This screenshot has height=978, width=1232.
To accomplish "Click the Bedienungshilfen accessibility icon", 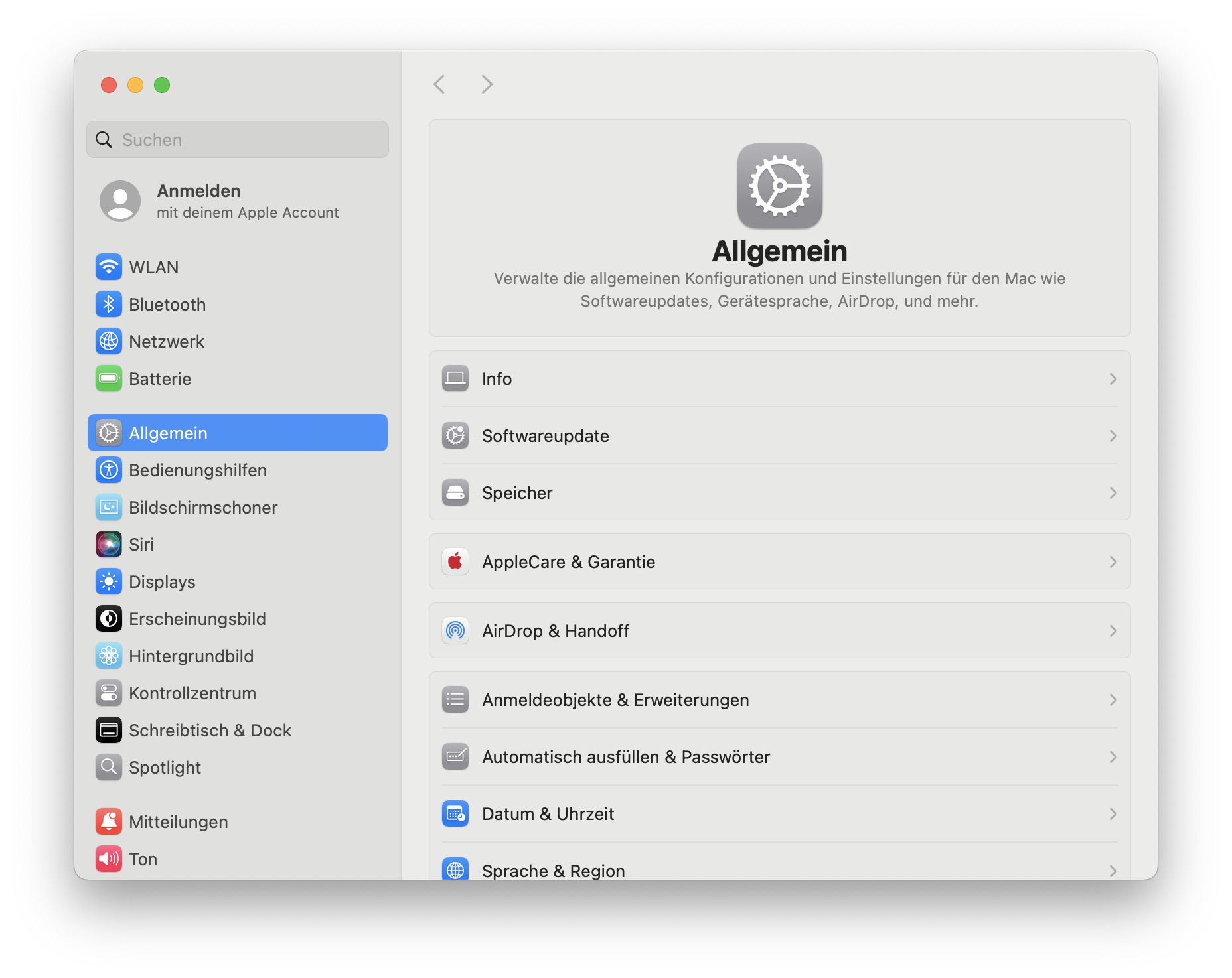I will click(109, 470).
